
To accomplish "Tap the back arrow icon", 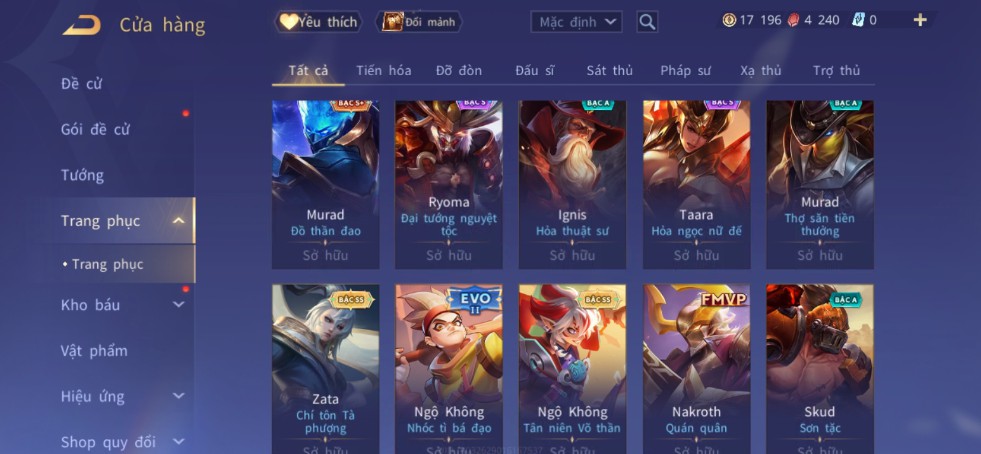I will (x=82, y=25).
